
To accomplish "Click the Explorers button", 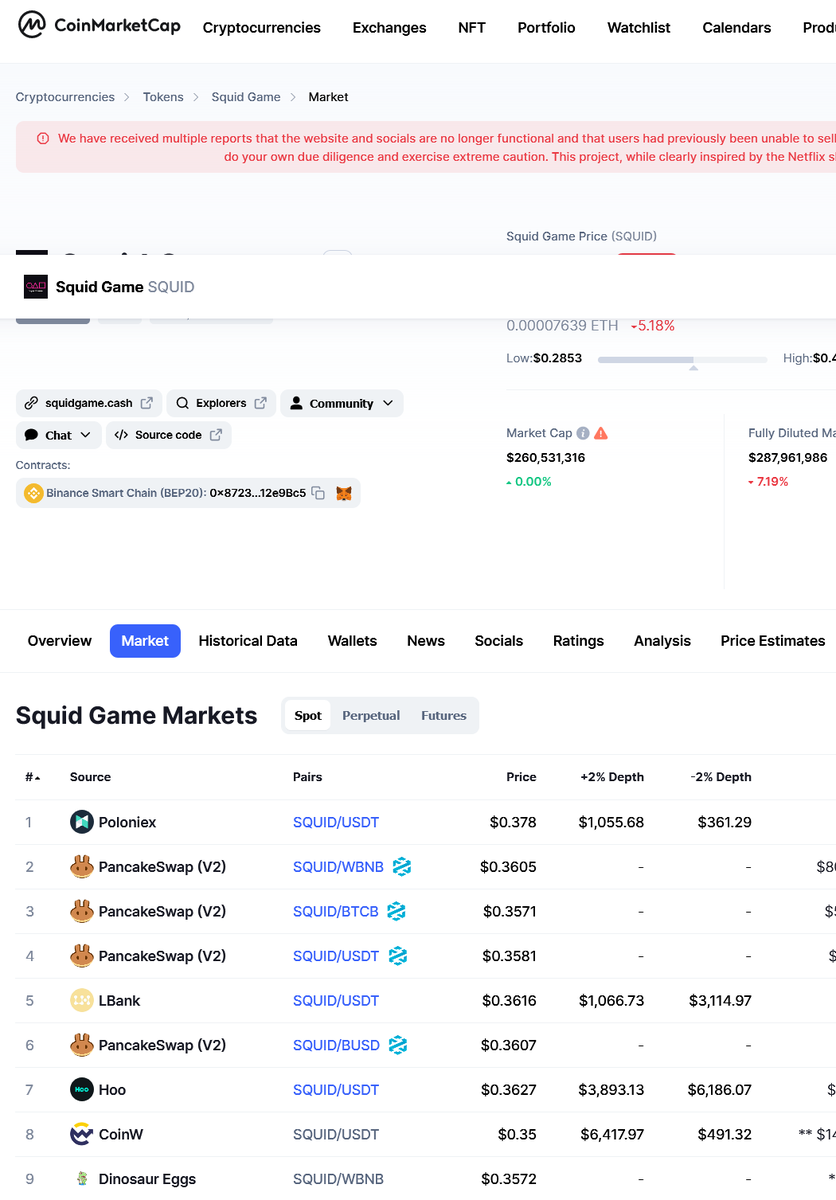I will [221, 403].
